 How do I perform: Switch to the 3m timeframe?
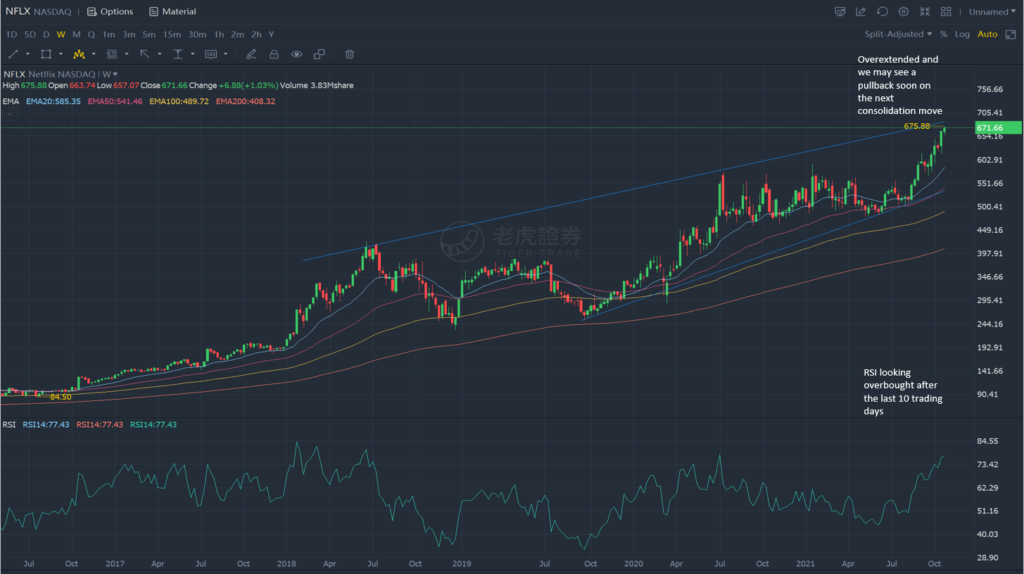pos(129,35)
